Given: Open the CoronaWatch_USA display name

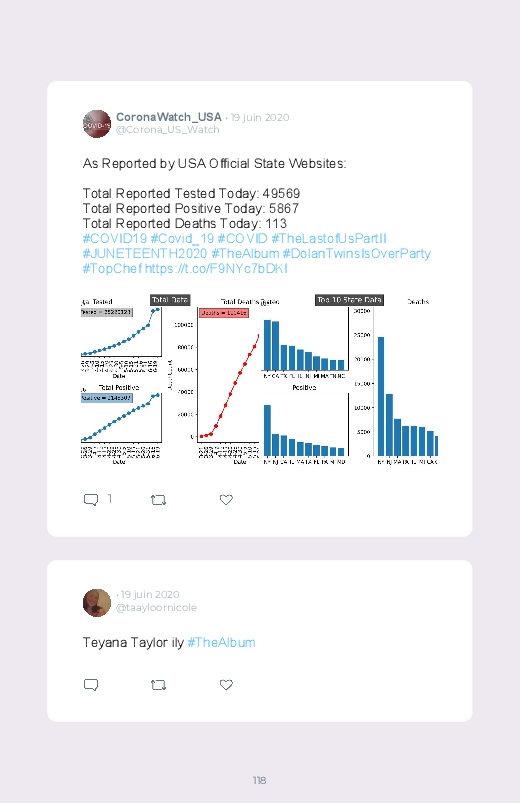Looking at the screenshot, I should click(169, 117).
